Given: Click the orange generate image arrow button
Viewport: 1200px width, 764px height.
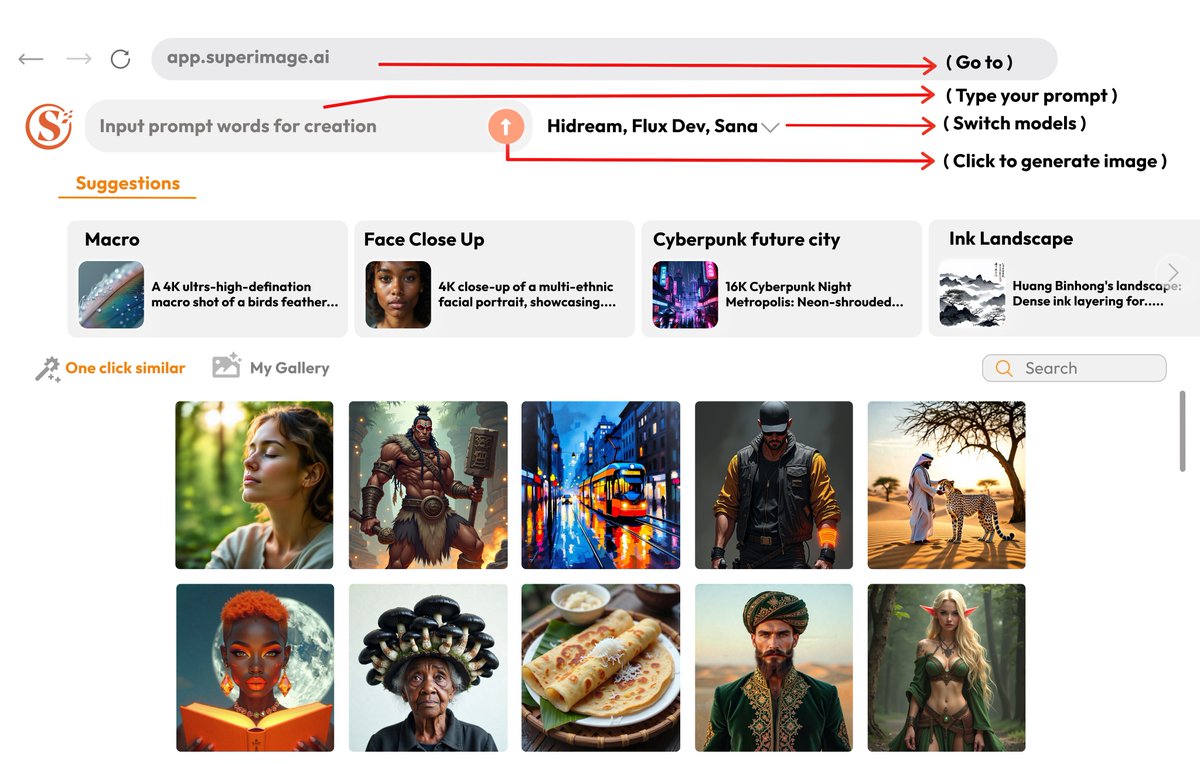Looking at the screenshot, I should tap(506, 126).
